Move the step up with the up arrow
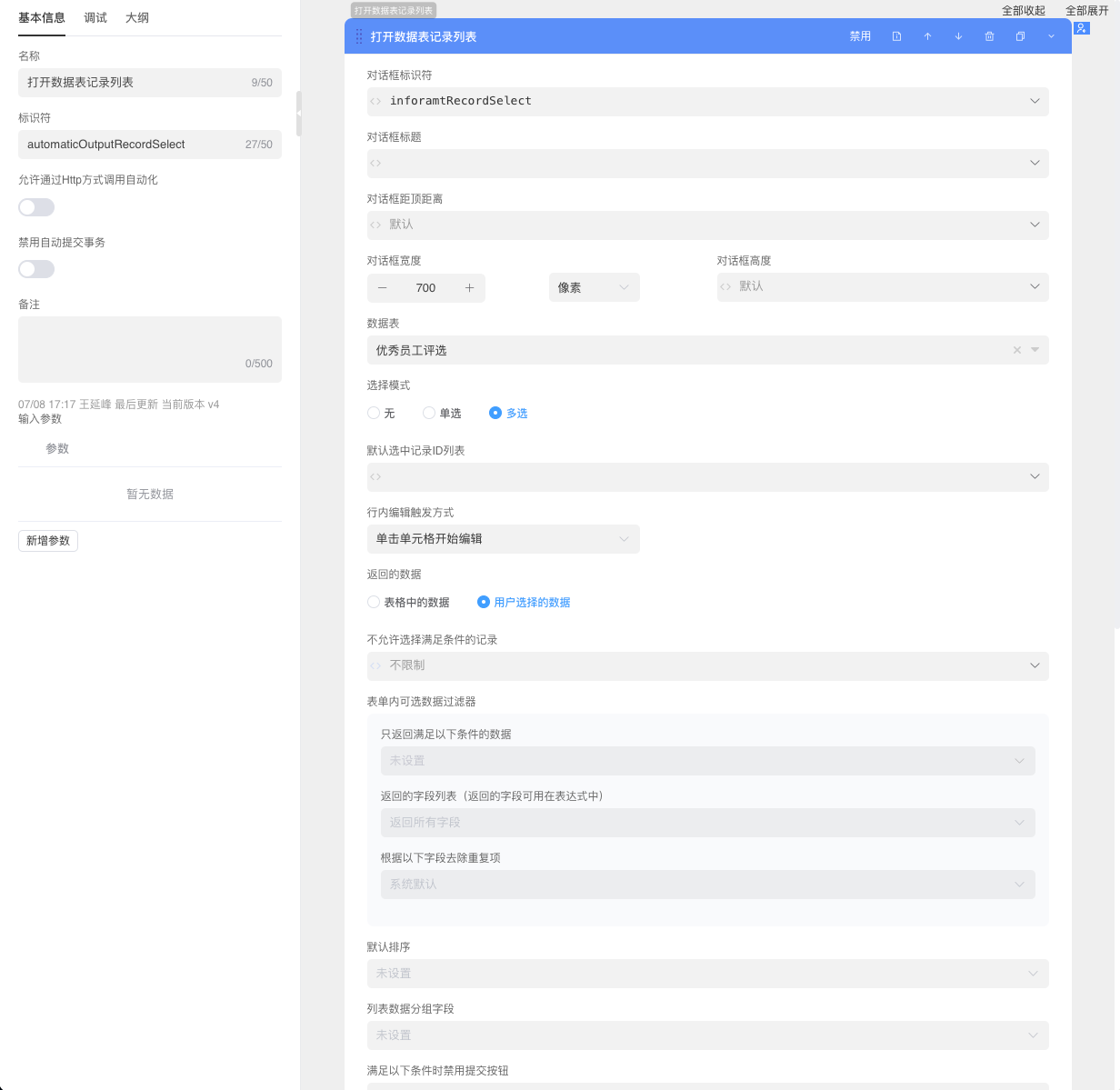1120x1090 pixels. [x=927, y=36]
